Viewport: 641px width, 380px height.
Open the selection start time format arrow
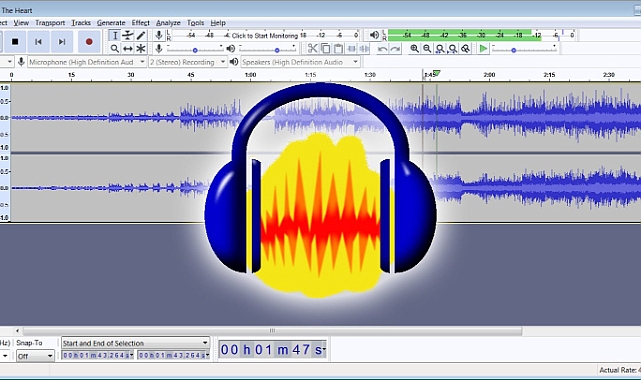point(131,355)
